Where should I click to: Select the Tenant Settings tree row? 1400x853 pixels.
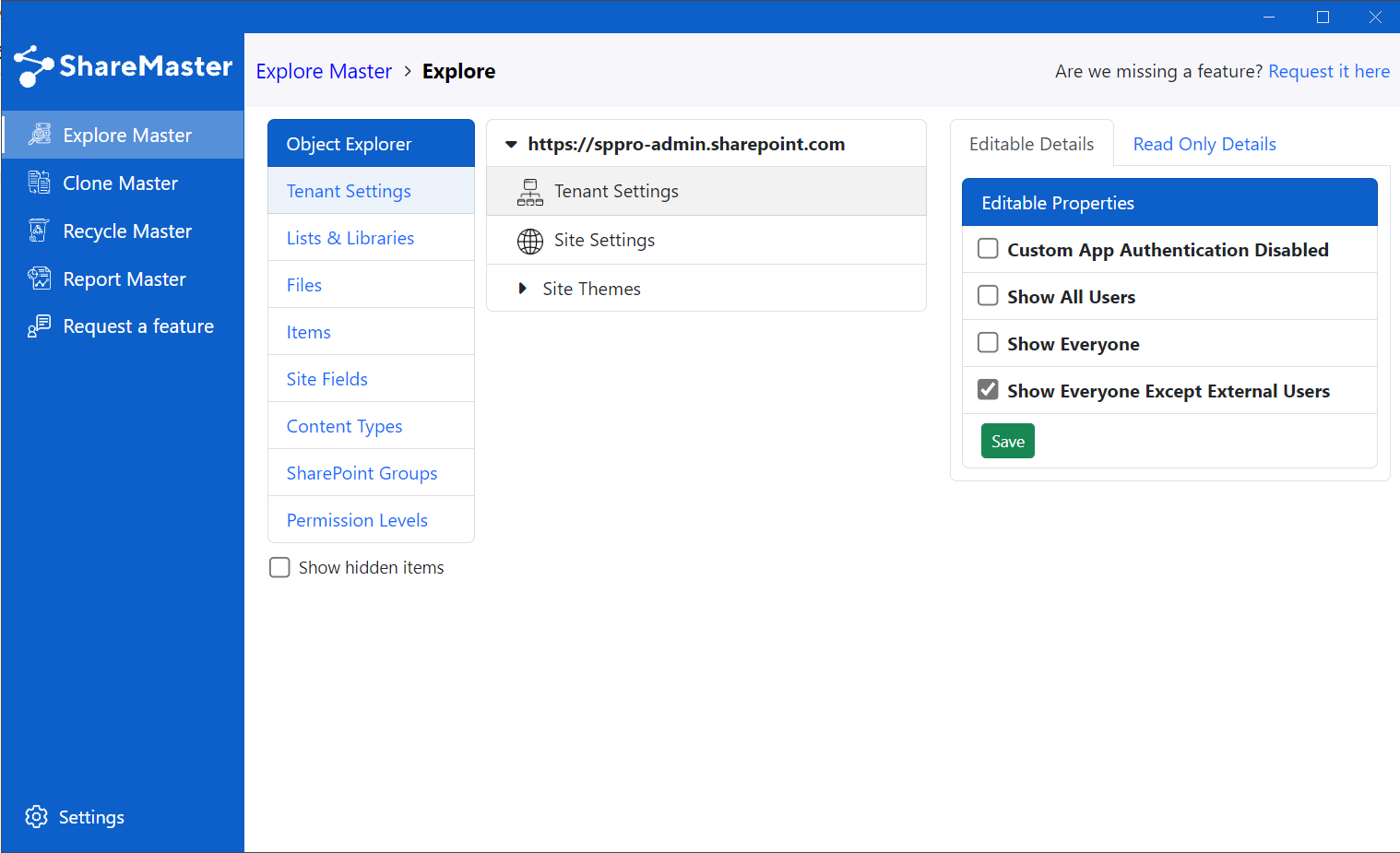tap(706, 191)
